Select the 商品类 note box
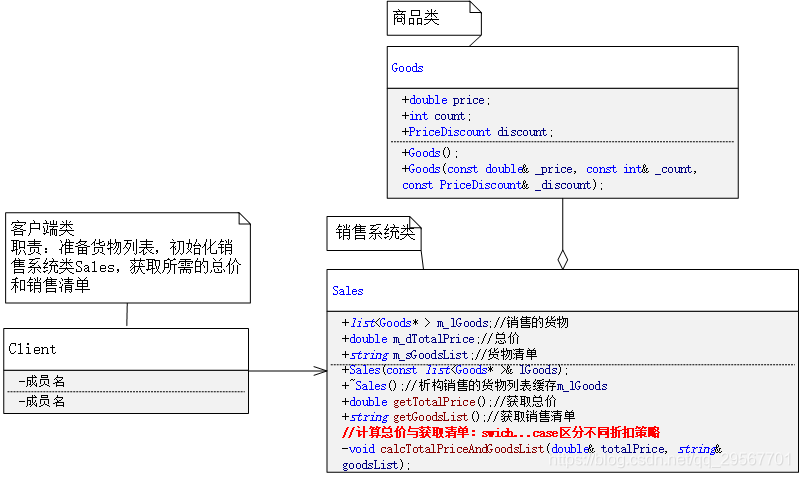The image size is (800, 478). pyautogui.click(x=434, y=18)
